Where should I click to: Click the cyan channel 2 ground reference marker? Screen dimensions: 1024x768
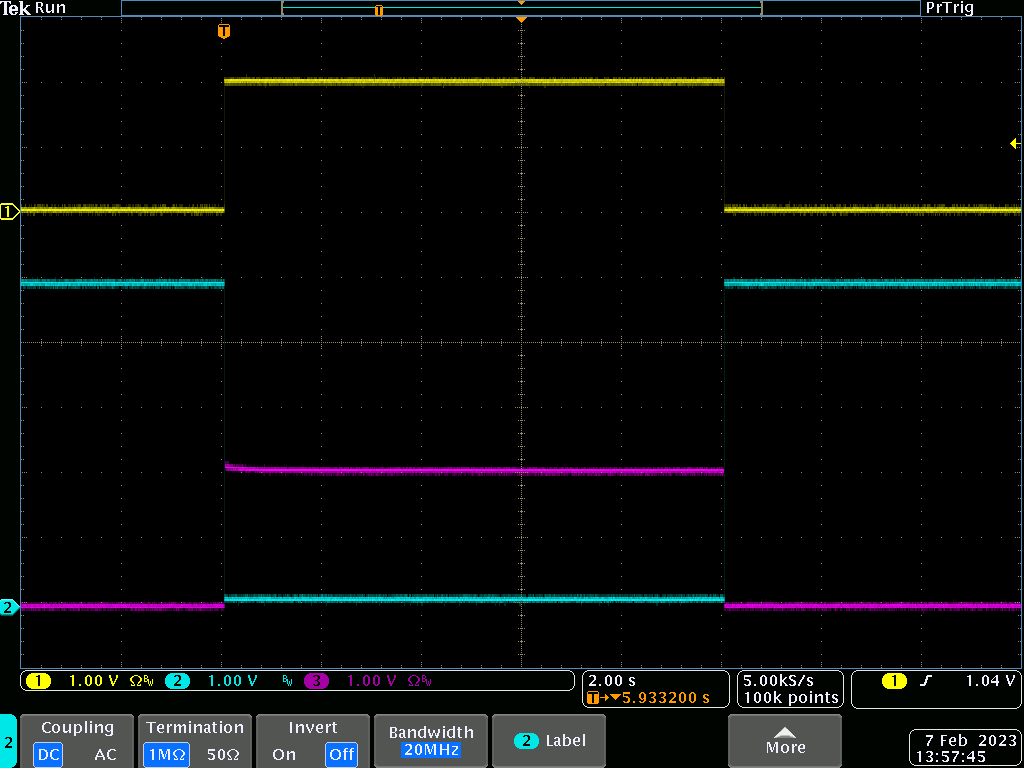point(10,607)
